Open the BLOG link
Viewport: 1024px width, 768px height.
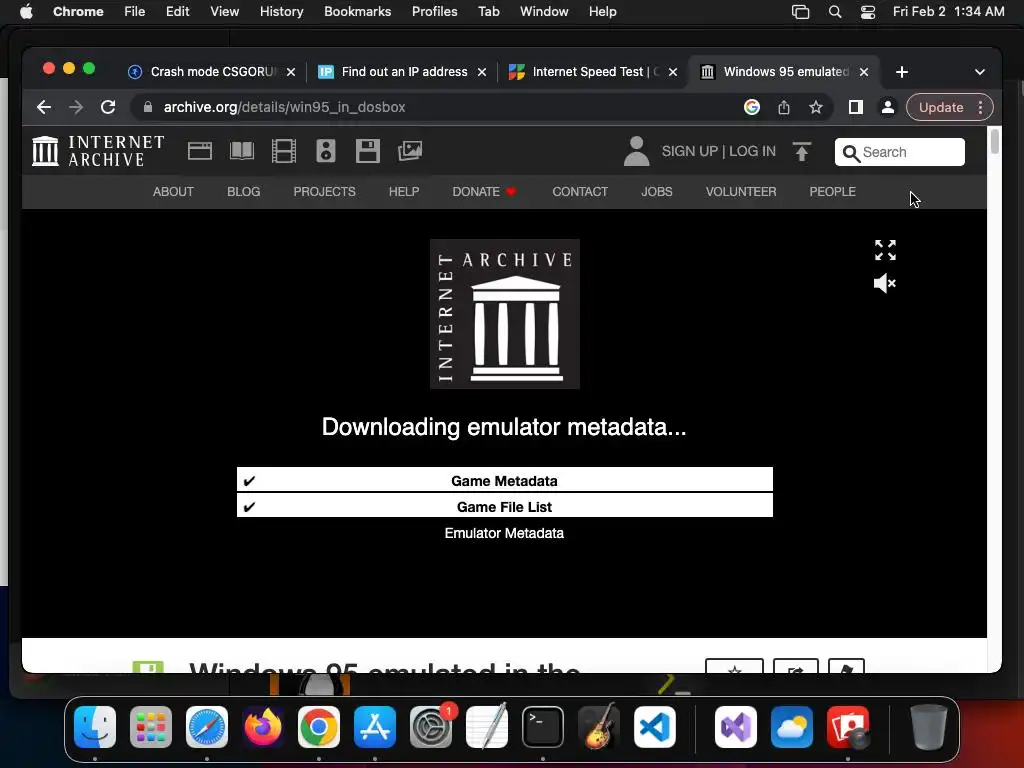point(244,191)
